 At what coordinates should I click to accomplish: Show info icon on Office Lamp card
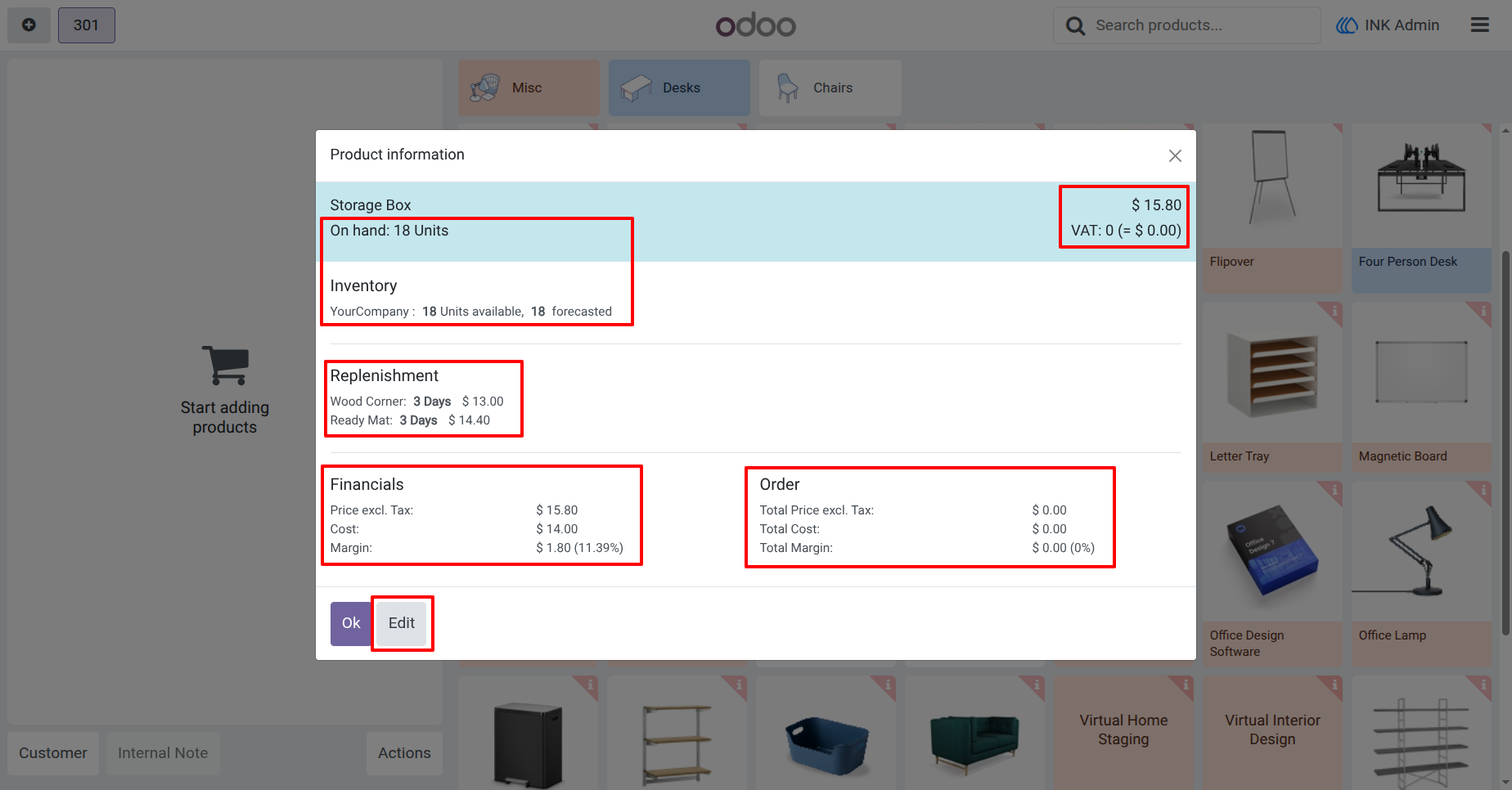(1483, 490)
